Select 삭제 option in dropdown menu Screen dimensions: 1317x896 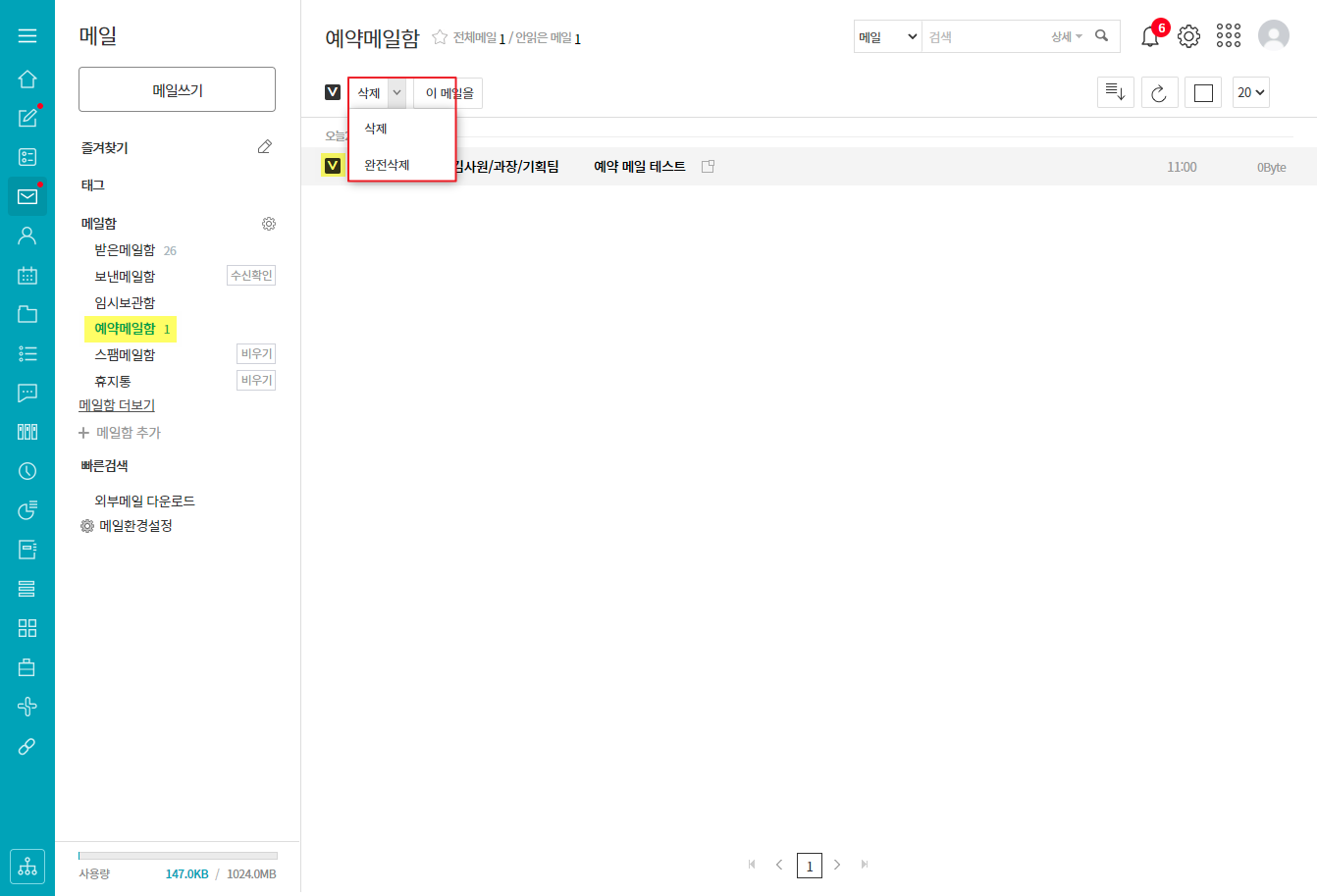[376, 129]
